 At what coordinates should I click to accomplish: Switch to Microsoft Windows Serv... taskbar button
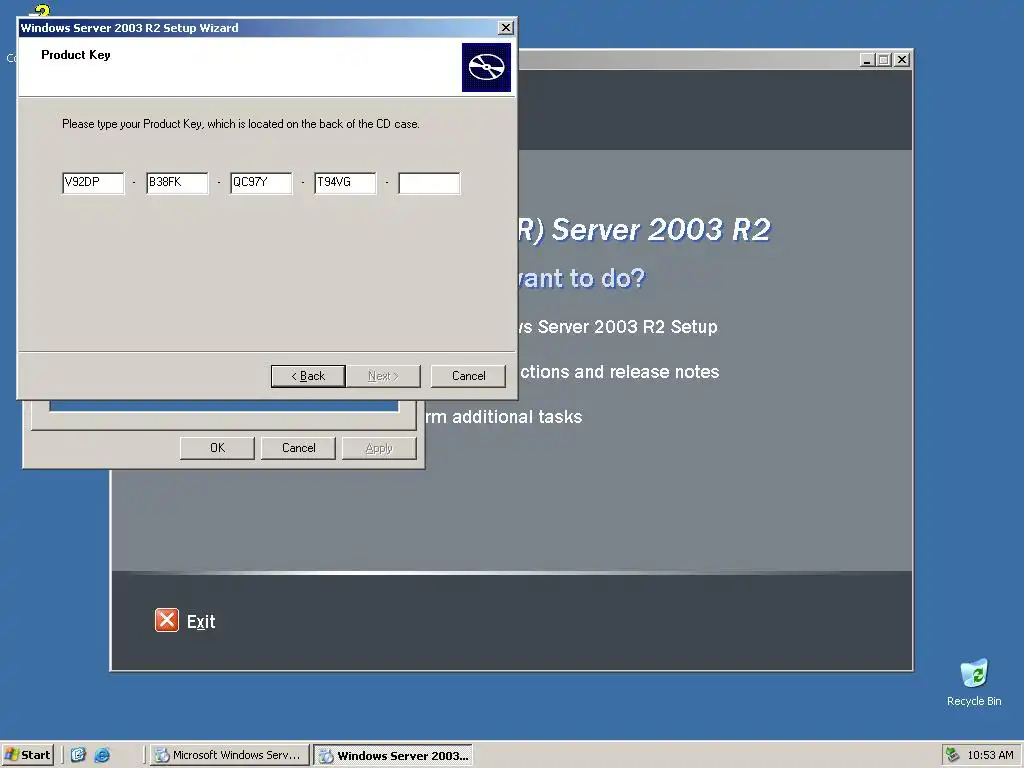click(x=229, y=755)
